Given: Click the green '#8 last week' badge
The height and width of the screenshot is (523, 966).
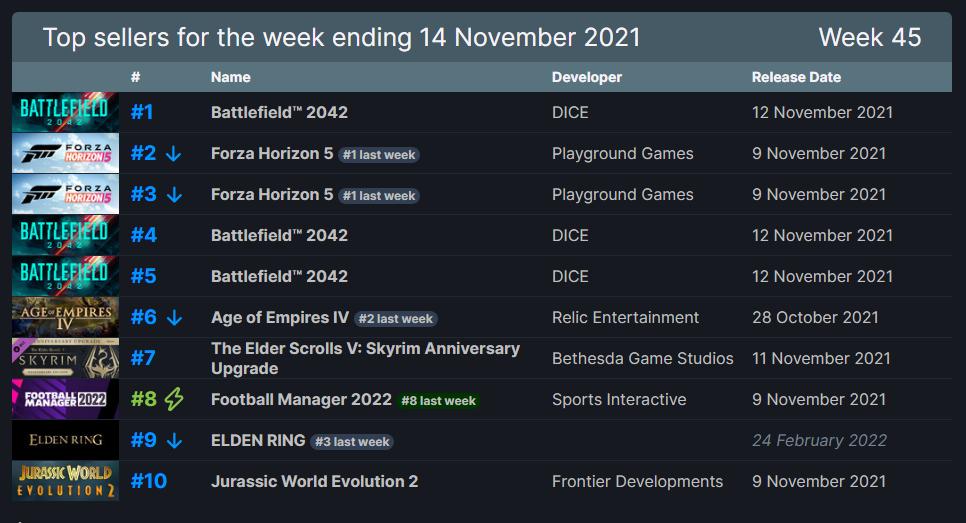Looking at the screenshot, I should (438, 401).
